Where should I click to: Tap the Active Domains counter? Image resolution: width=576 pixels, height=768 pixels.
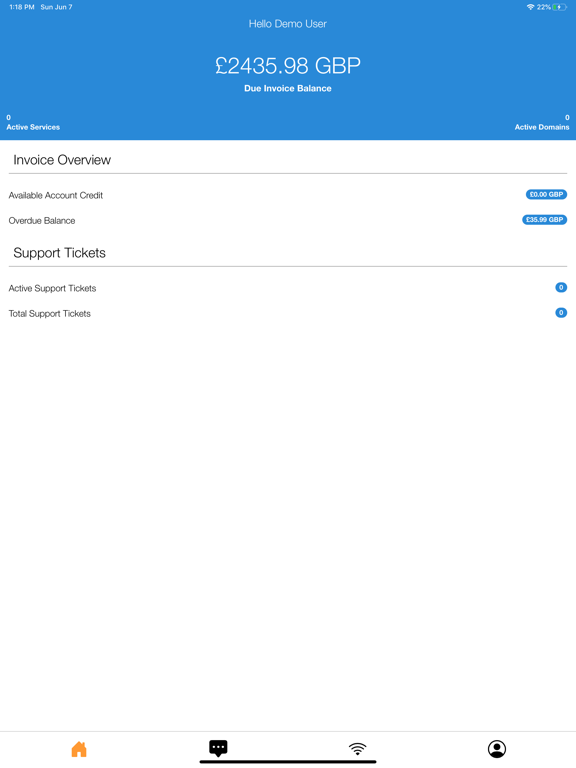542,122
